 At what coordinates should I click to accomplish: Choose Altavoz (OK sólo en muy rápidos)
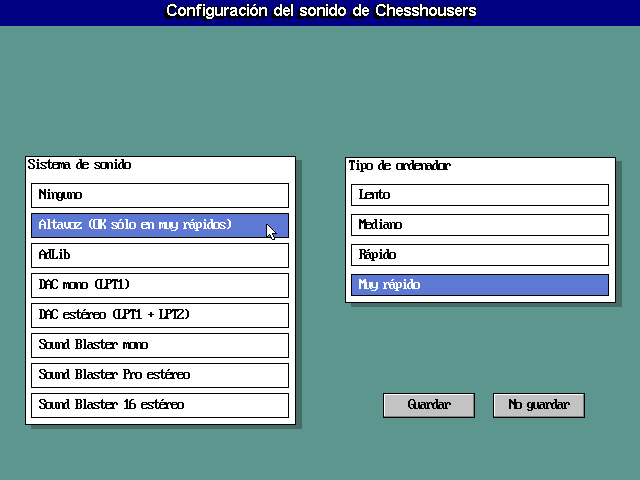tap(160, 225)
